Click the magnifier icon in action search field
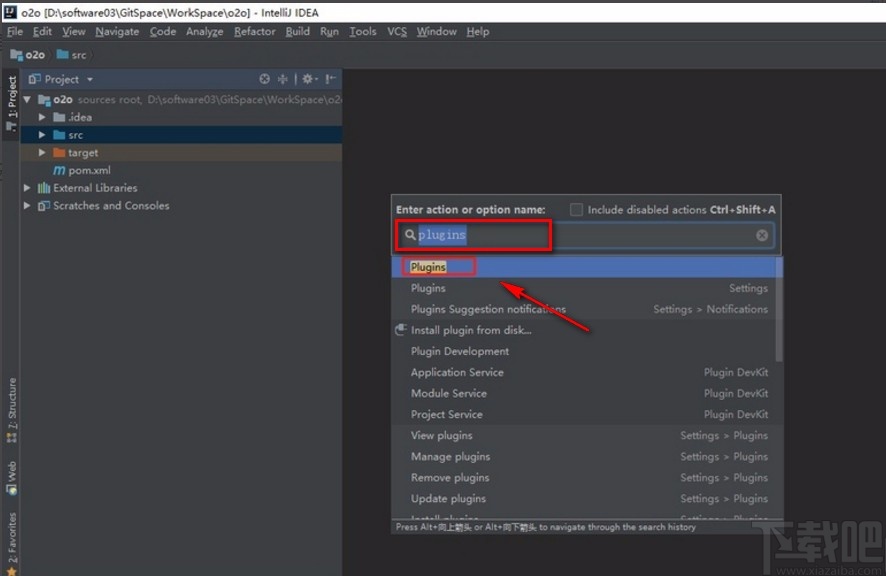 coord(410,235)
